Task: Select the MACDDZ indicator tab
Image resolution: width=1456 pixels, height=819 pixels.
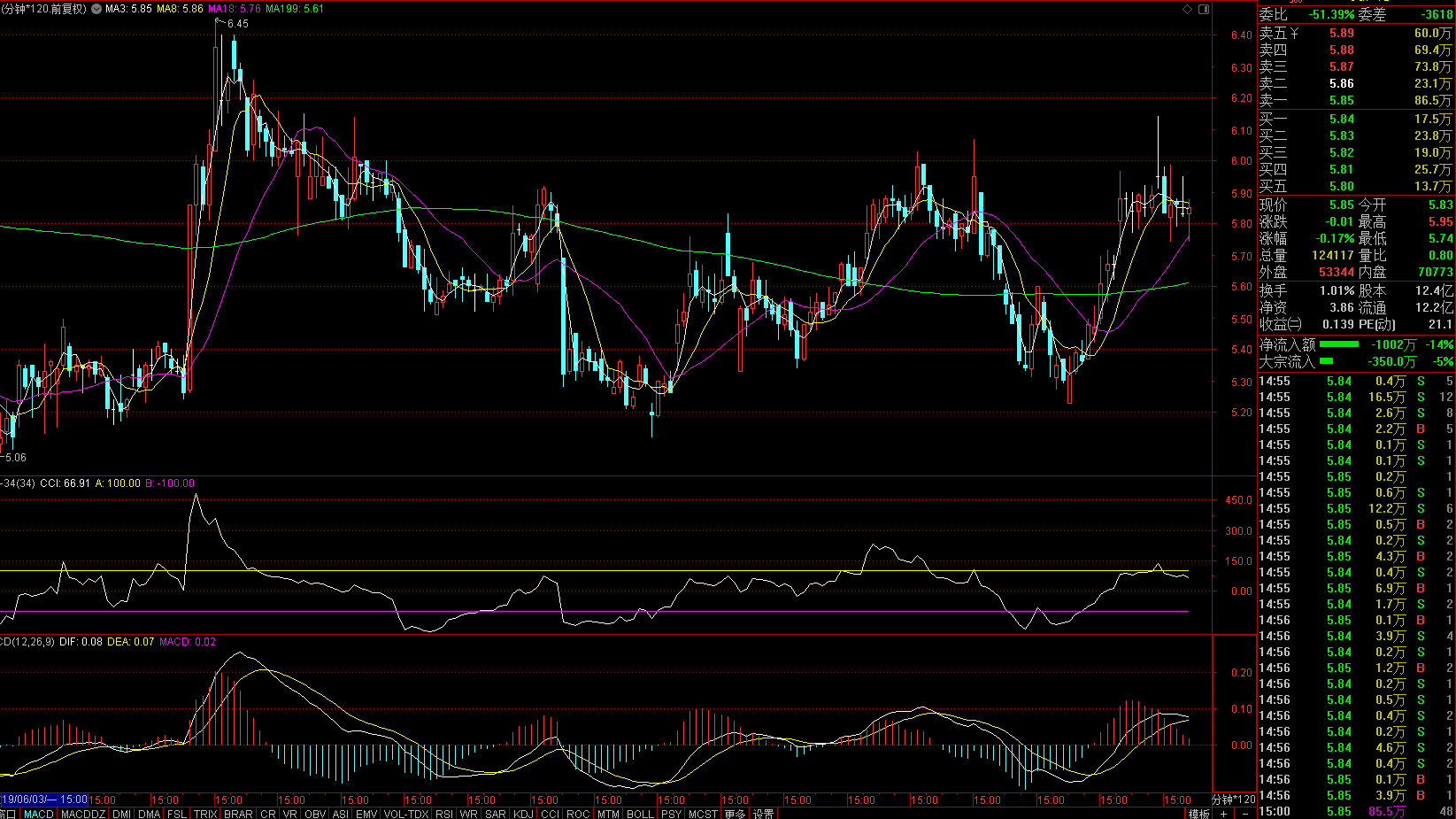Action: coord(83,814)
